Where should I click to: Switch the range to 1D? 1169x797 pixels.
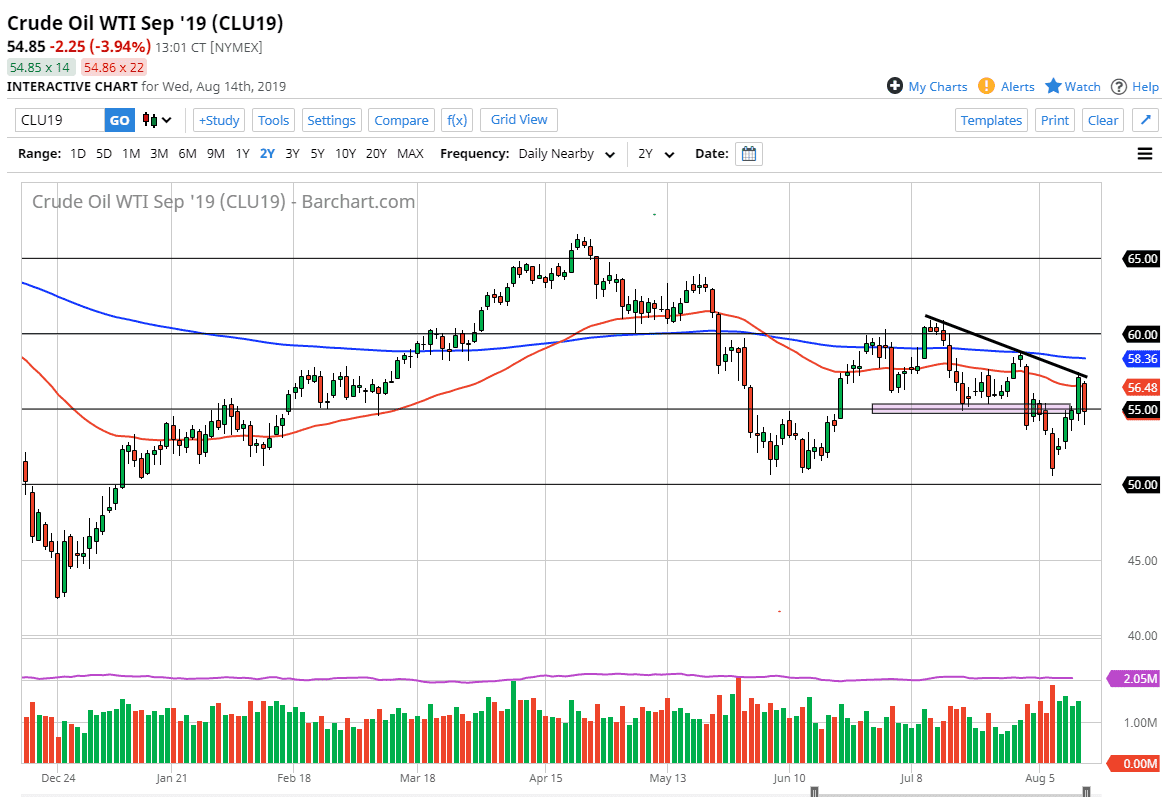pyautogui.click(x=78, y=153)
